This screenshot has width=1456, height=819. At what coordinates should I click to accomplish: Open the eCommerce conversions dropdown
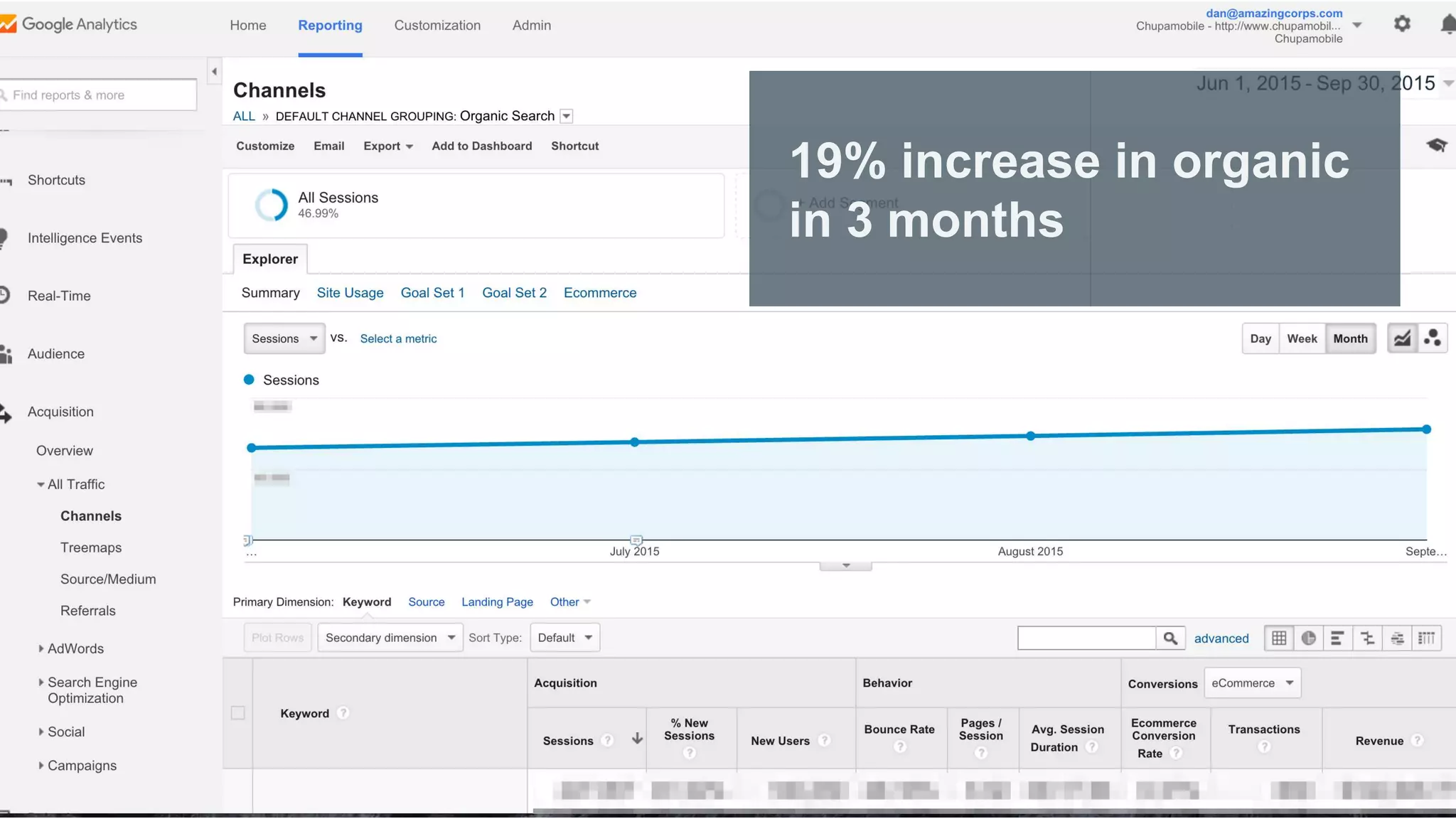(x=1253, y=682)
